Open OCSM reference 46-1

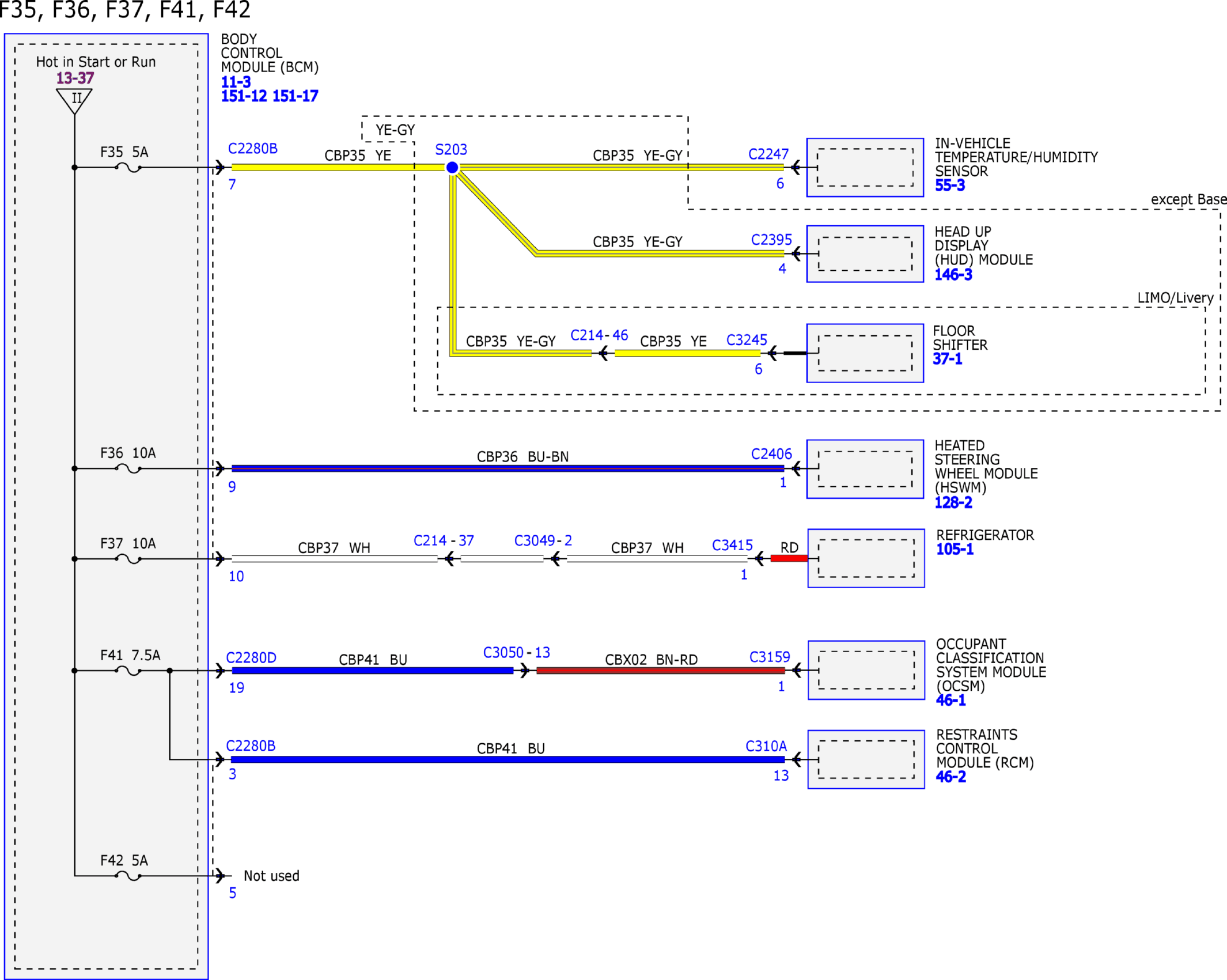point(951,701)
